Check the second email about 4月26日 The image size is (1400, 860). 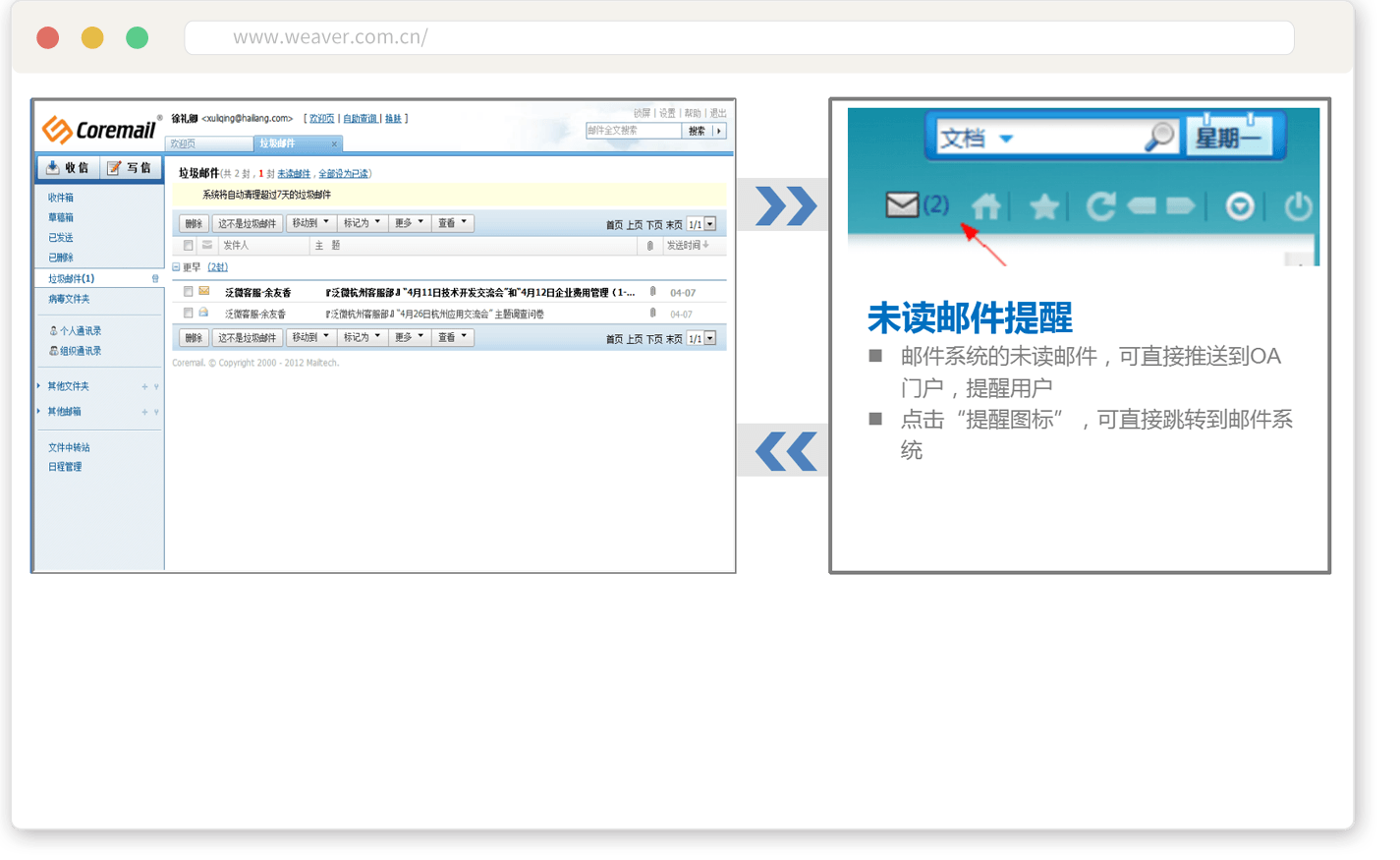coord(188,314)
